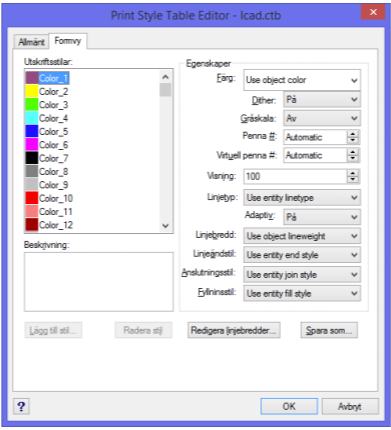The width and height of the screenshot is (391, 430).
Task: Click the green Color_3 swatch
Action: [x=32, y=105]
